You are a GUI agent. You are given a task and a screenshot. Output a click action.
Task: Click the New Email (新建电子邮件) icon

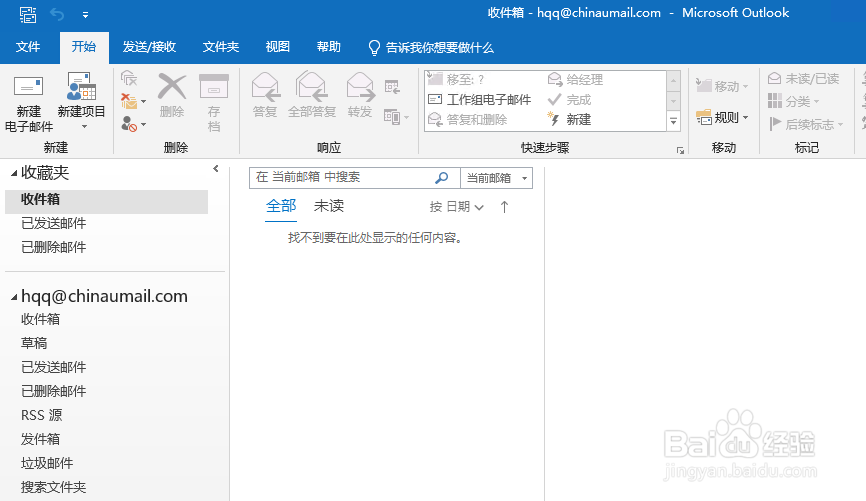[x=28, y=87]
